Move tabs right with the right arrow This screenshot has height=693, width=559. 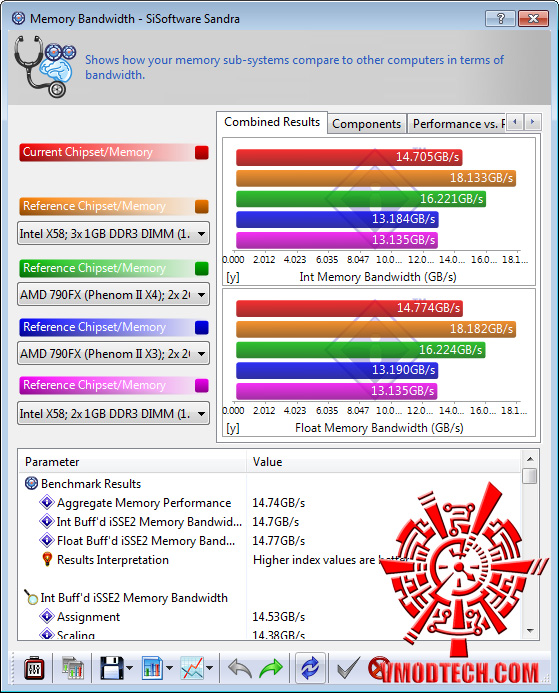[x=532, y=122]
